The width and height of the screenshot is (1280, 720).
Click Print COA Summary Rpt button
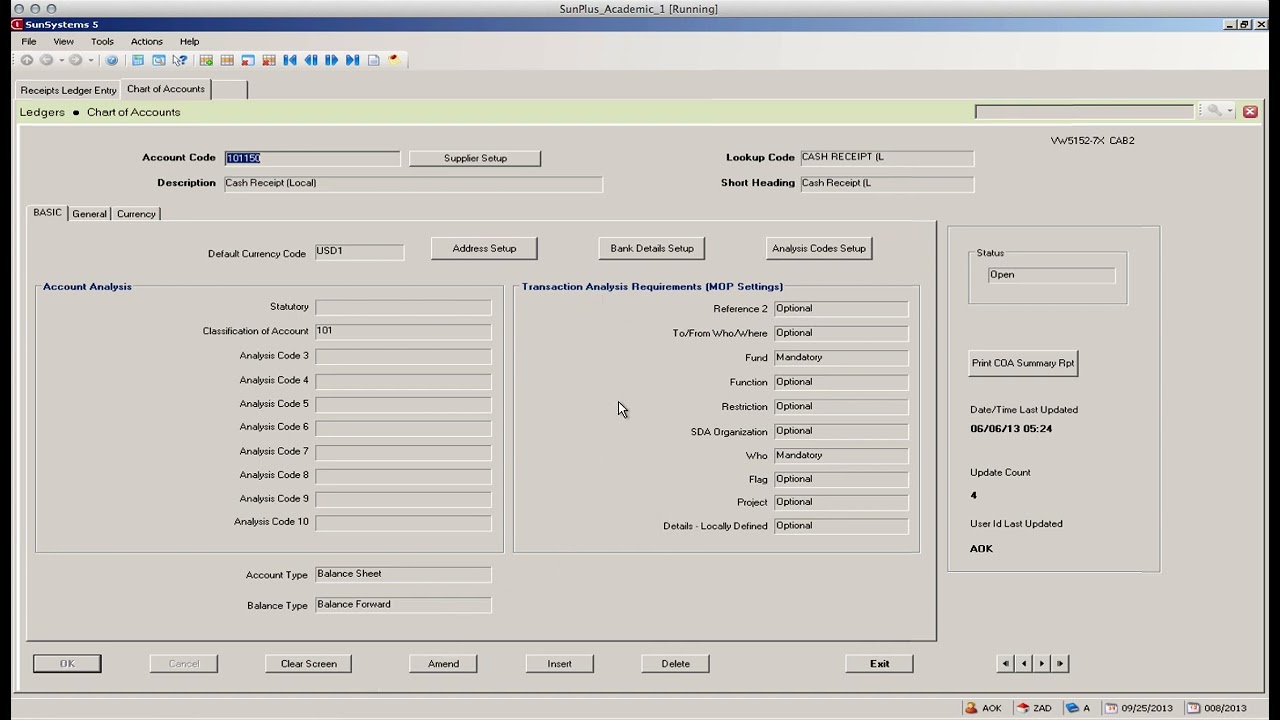click(1023, 363)
